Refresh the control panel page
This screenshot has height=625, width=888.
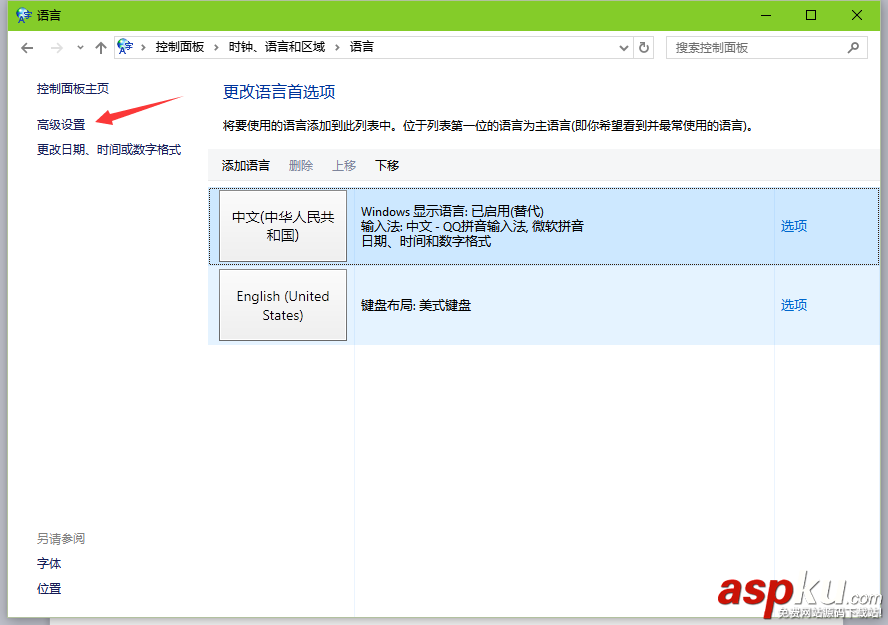click(644, 48)
